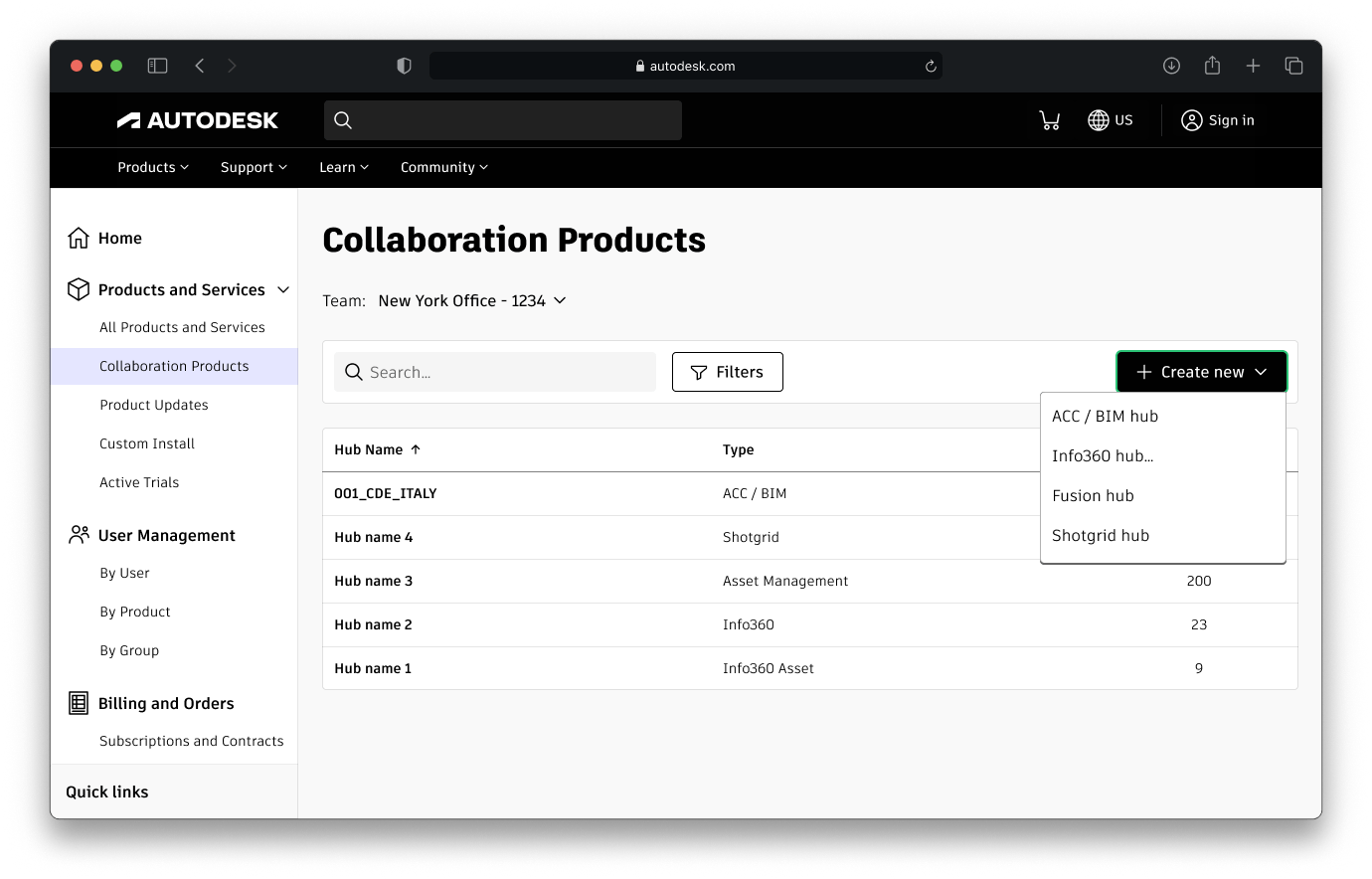1372x879 pixels.
Task: Toggle the Safari sidebar icon
Action: (157, 66)
